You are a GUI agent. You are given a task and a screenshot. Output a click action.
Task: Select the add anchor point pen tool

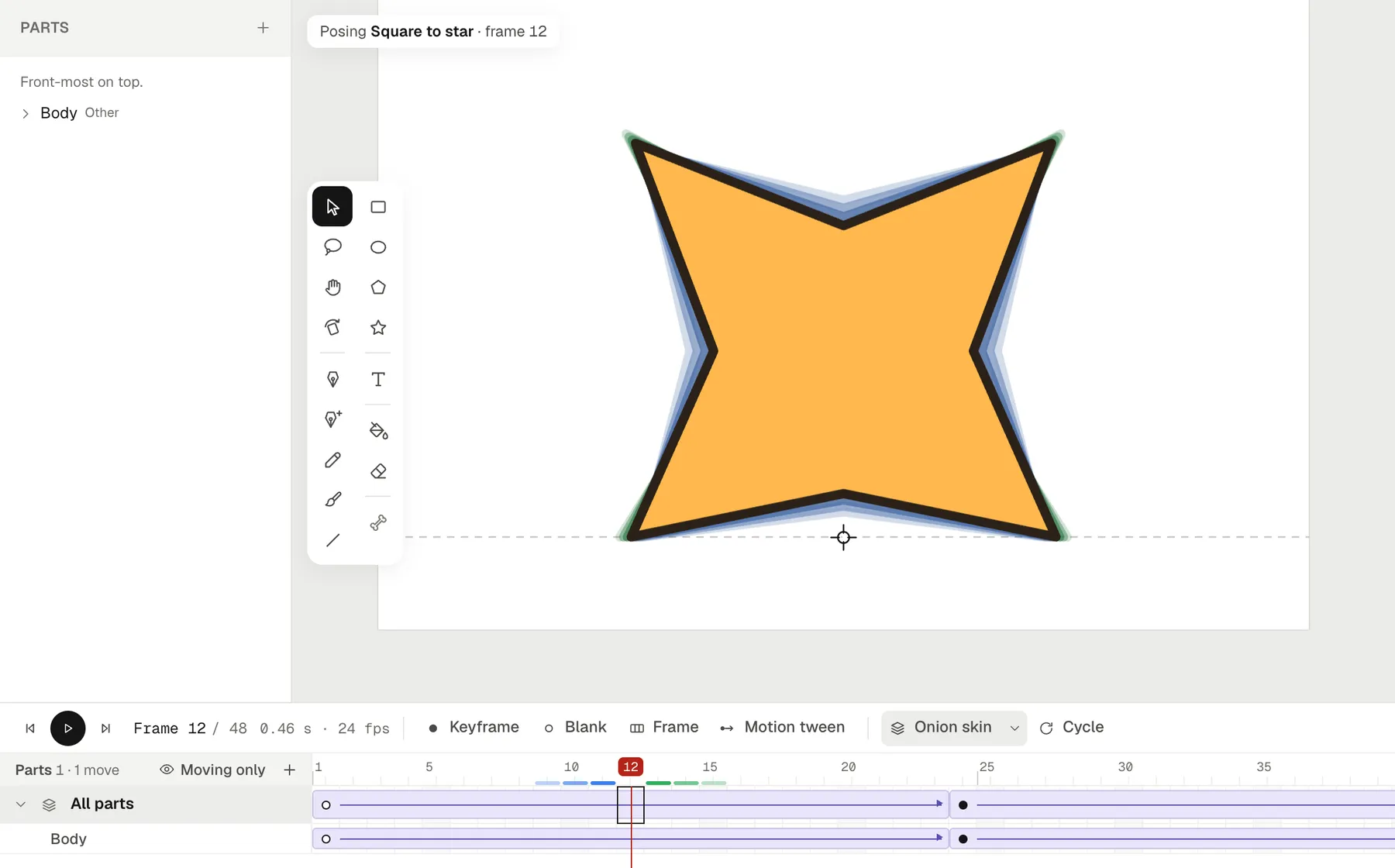[x=332, y=419]
